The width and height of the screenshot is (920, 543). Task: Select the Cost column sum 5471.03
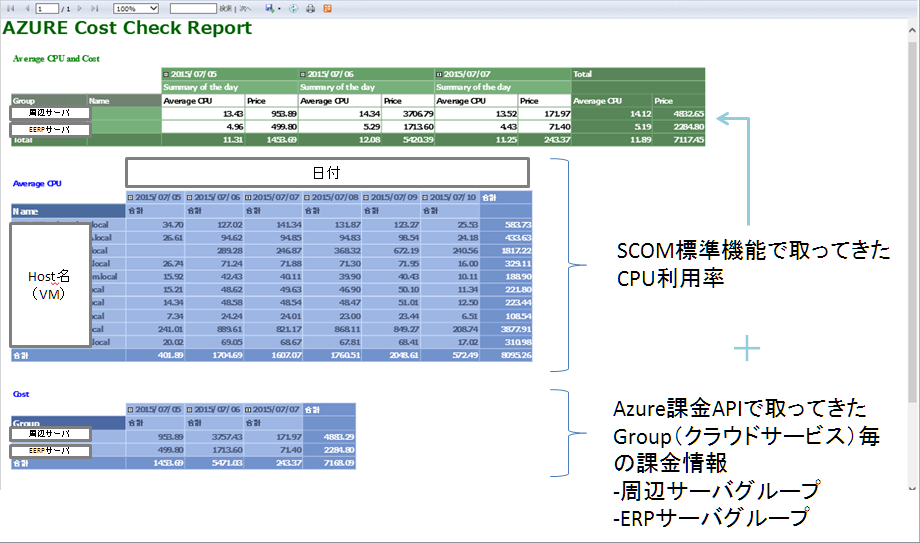point(227,463)
